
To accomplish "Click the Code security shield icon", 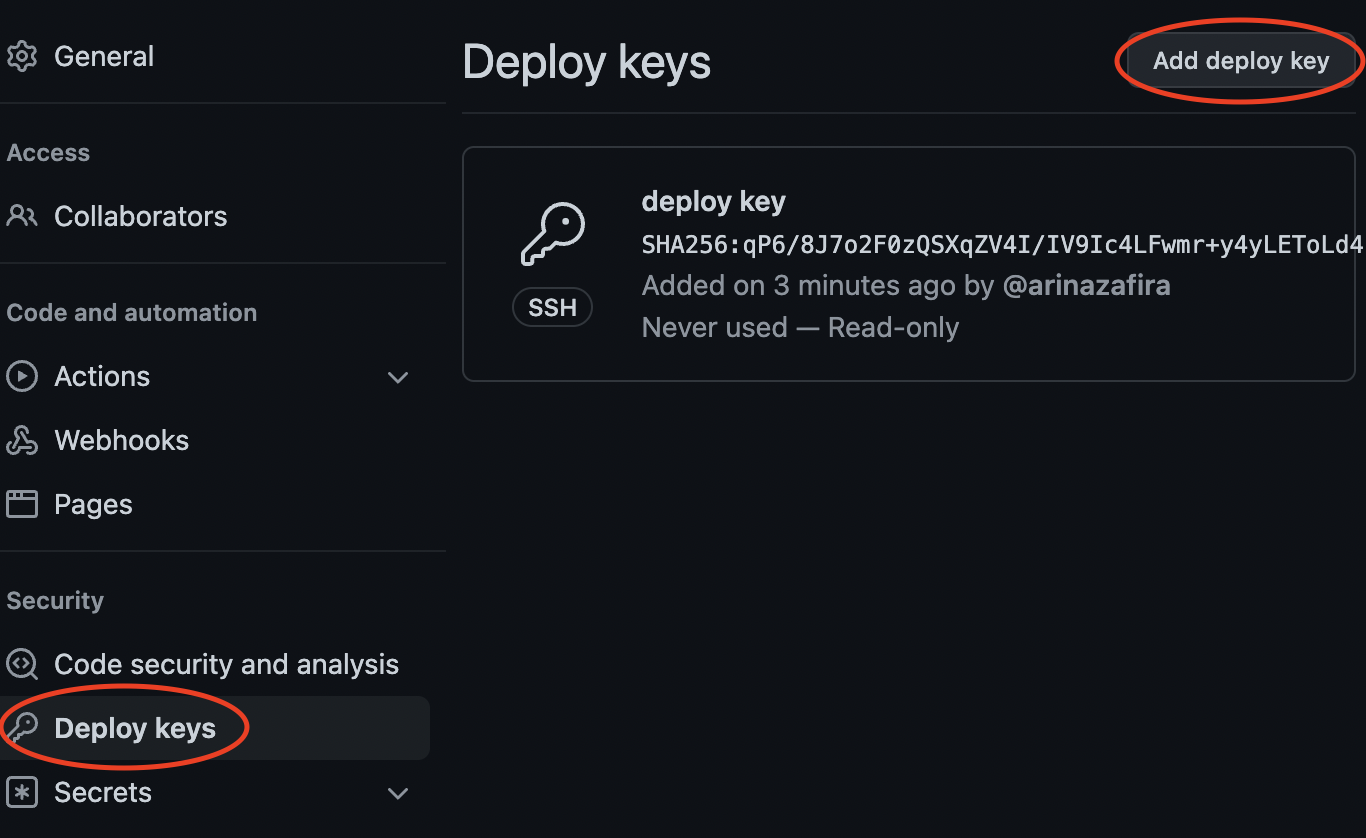I will coord(22,664).
